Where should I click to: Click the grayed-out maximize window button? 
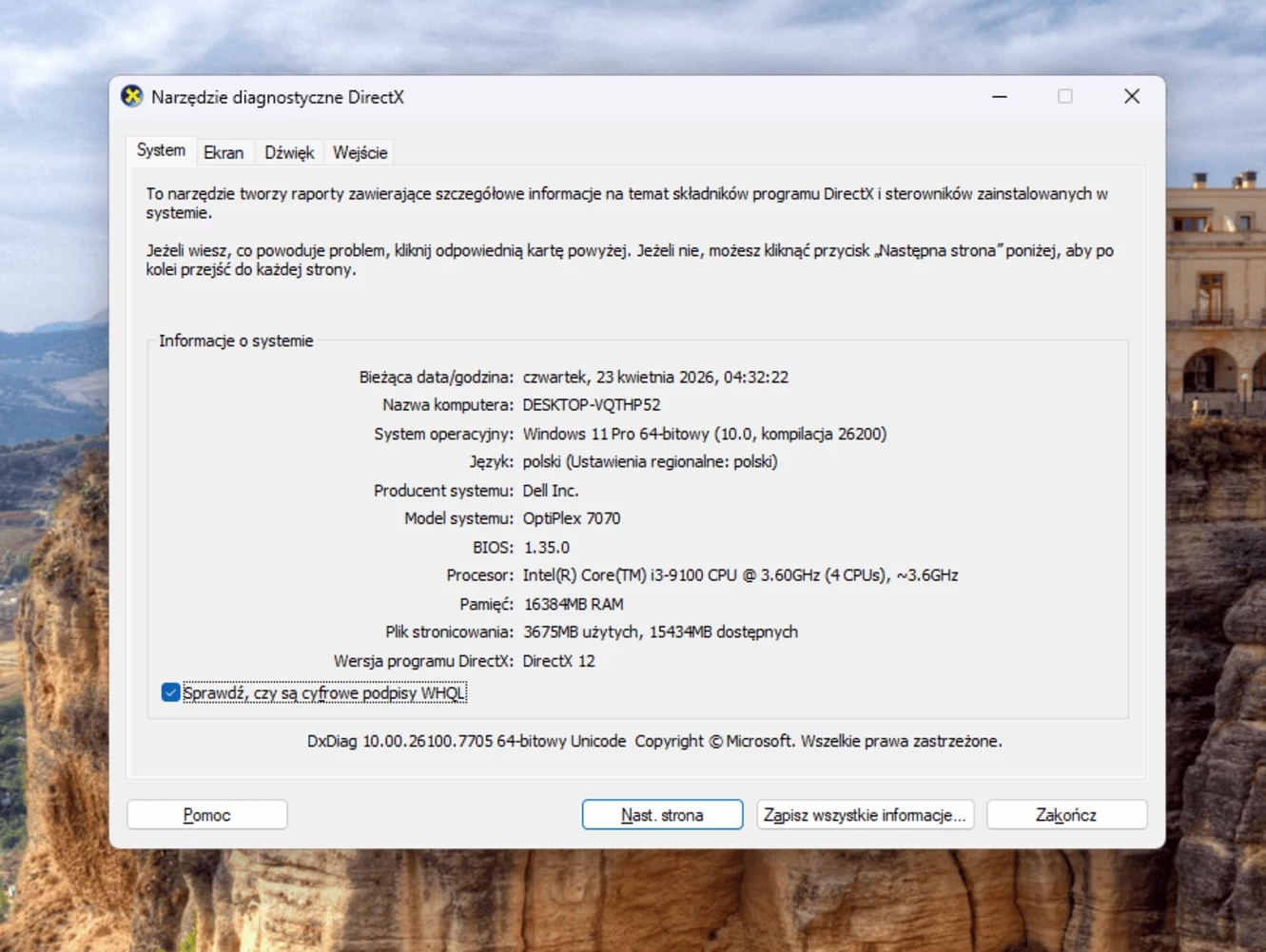[x=1064, y=96]
